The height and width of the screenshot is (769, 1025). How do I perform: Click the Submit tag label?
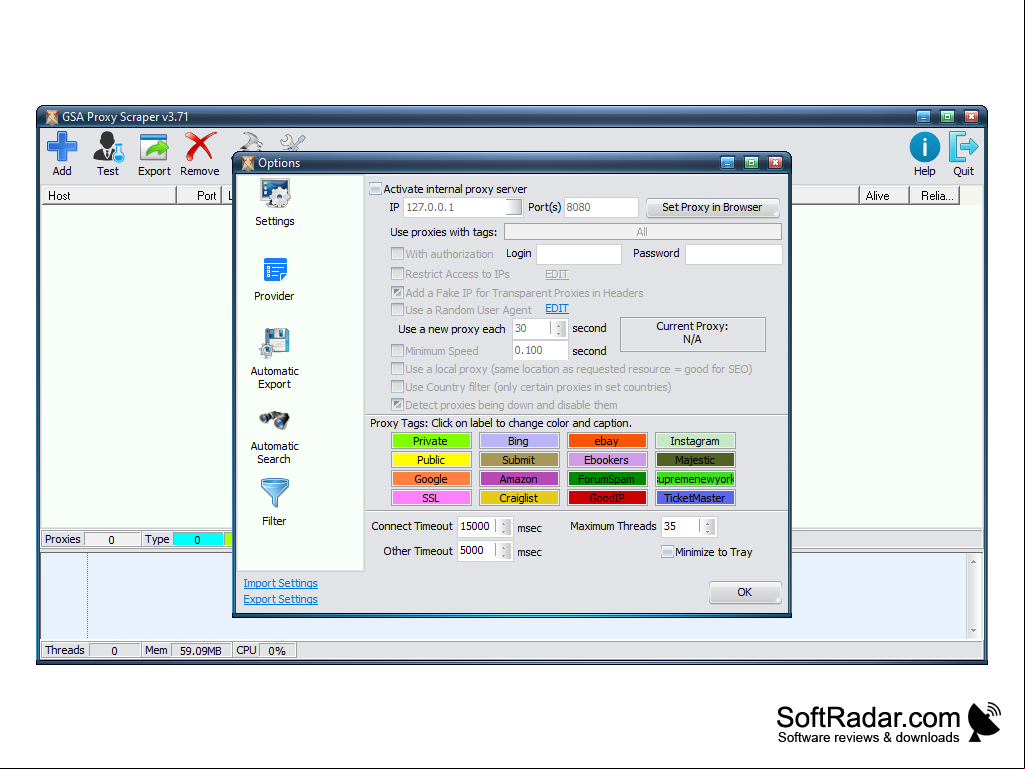(x=519, y=460)
